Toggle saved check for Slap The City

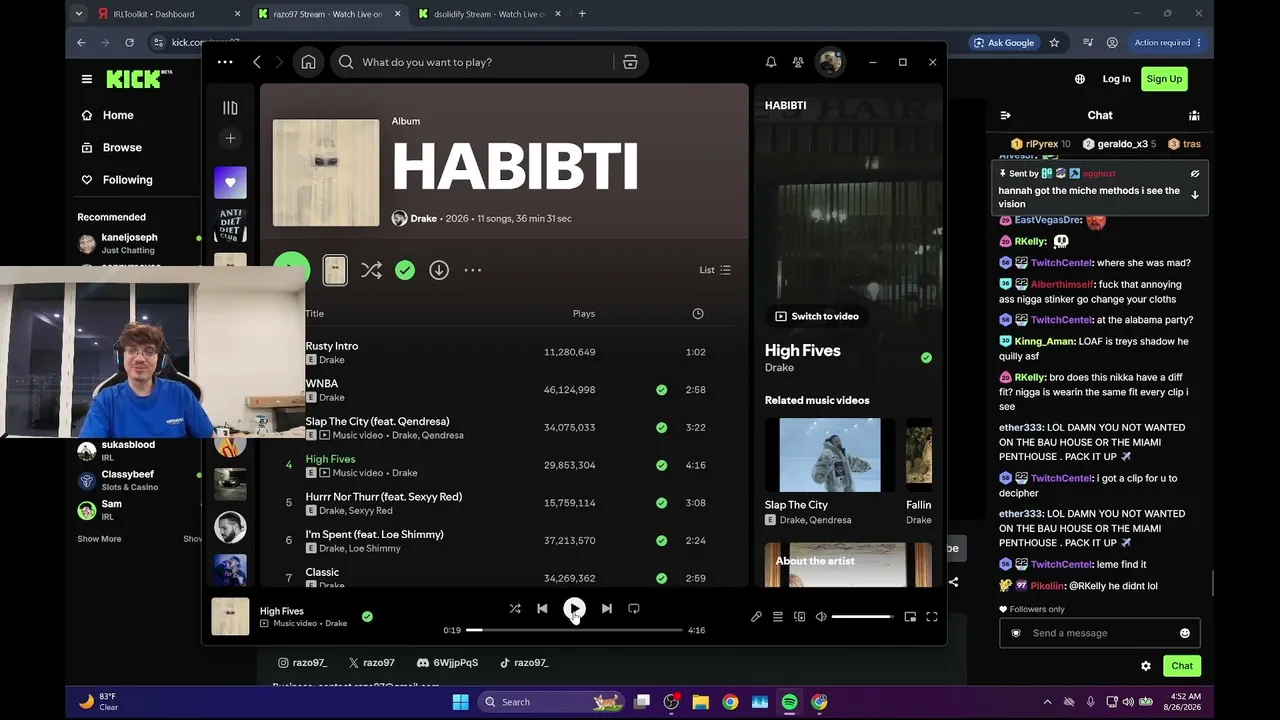(661, 427)
